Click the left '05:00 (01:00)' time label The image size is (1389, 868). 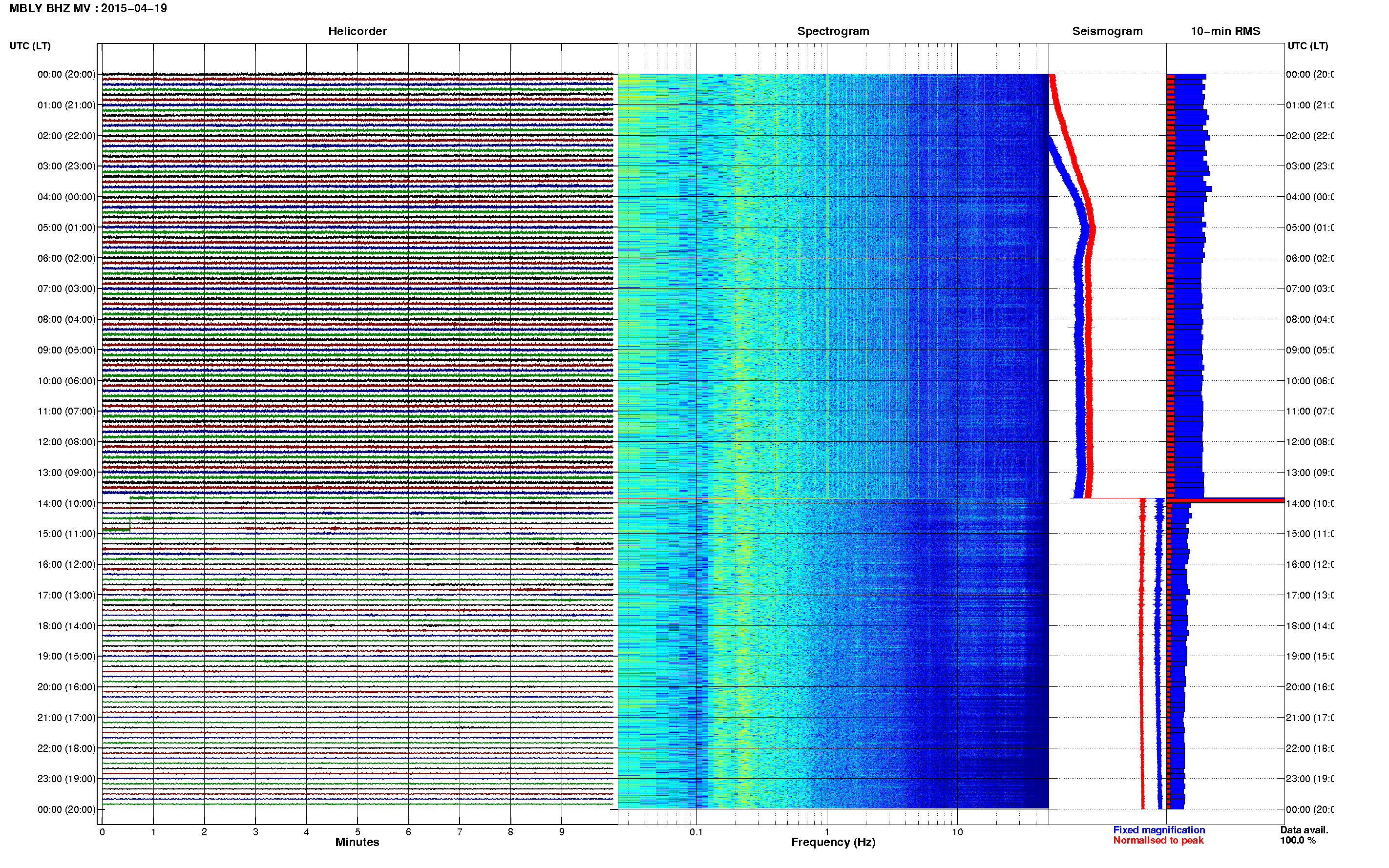click(x=66, y=227)
